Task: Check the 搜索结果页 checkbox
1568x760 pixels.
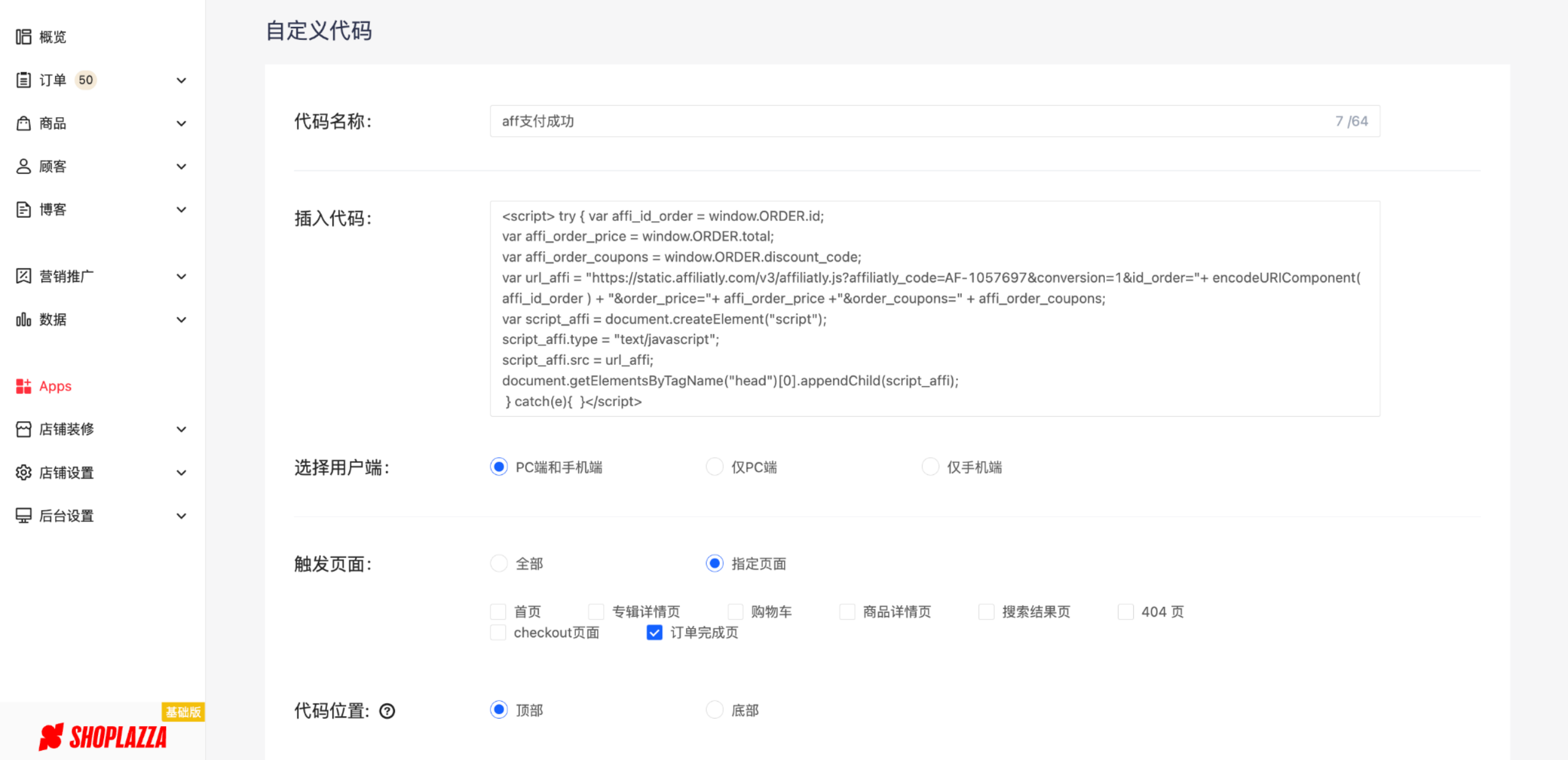Action: point(986,612)
